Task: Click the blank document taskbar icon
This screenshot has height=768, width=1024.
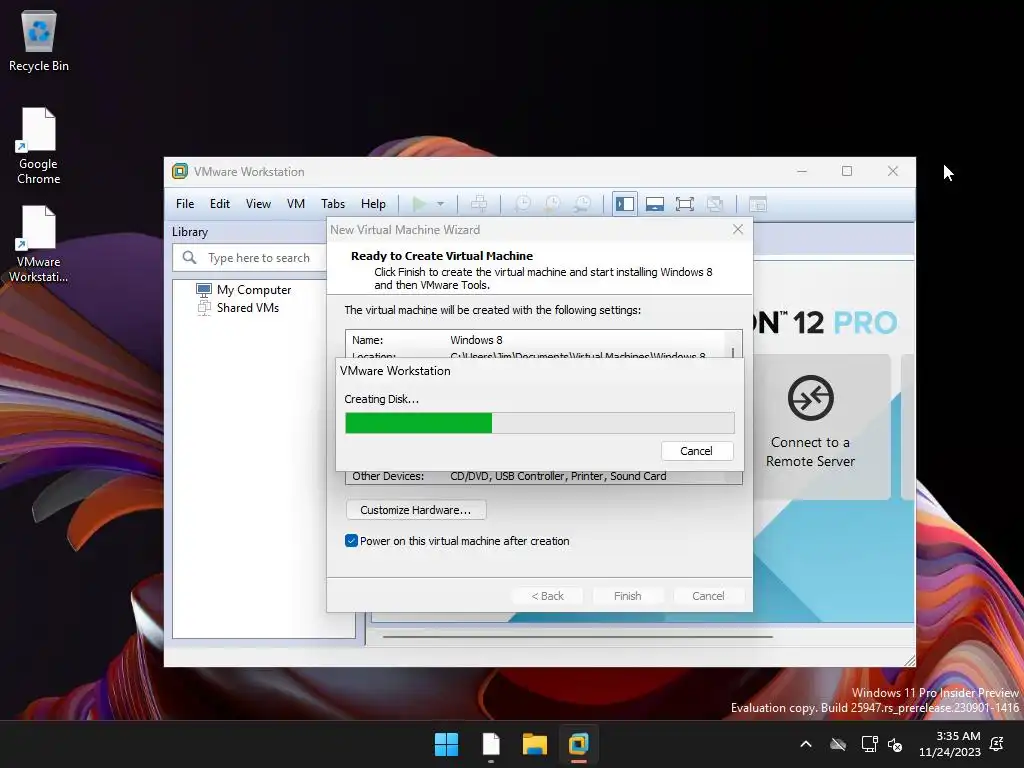Action: coord(491,744)
